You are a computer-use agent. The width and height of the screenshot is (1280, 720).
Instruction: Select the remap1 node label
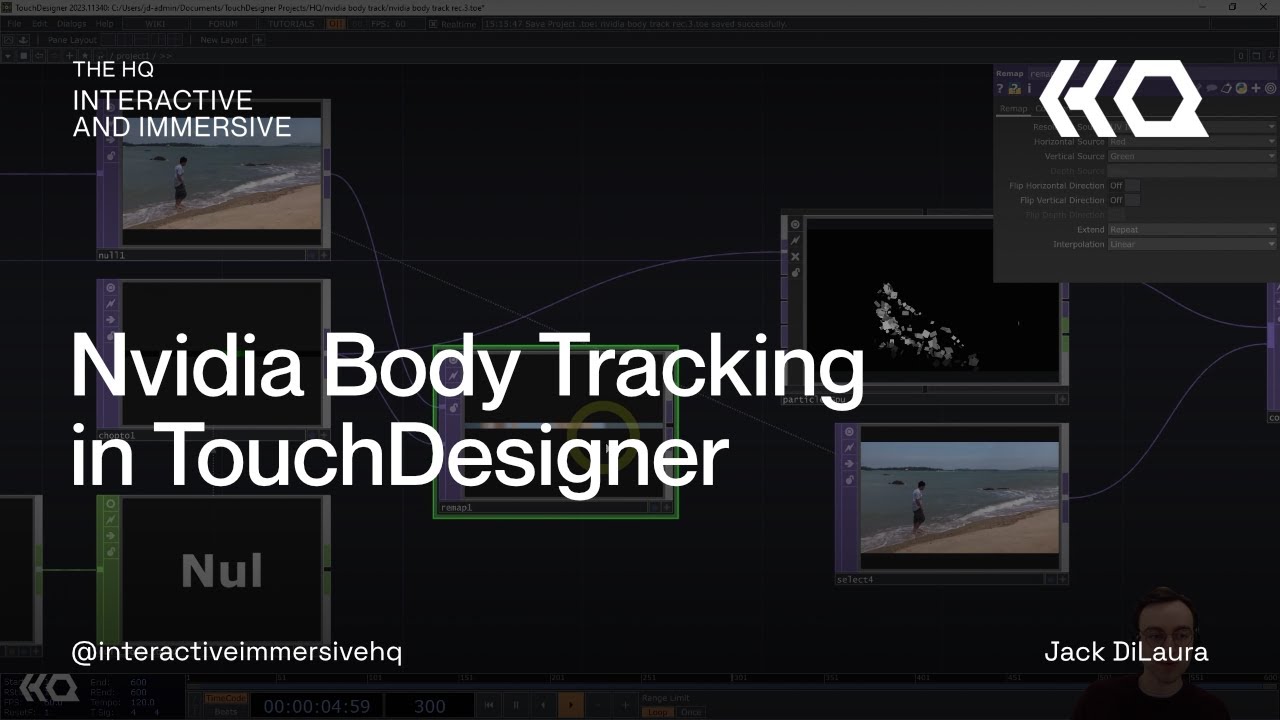(456, 508)
